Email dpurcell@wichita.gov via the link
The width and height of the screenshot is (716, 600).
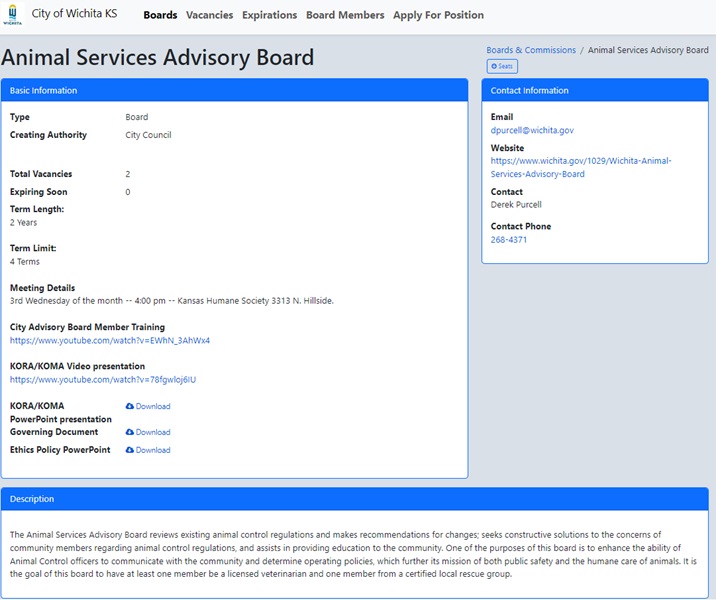[x=532, y=130]
